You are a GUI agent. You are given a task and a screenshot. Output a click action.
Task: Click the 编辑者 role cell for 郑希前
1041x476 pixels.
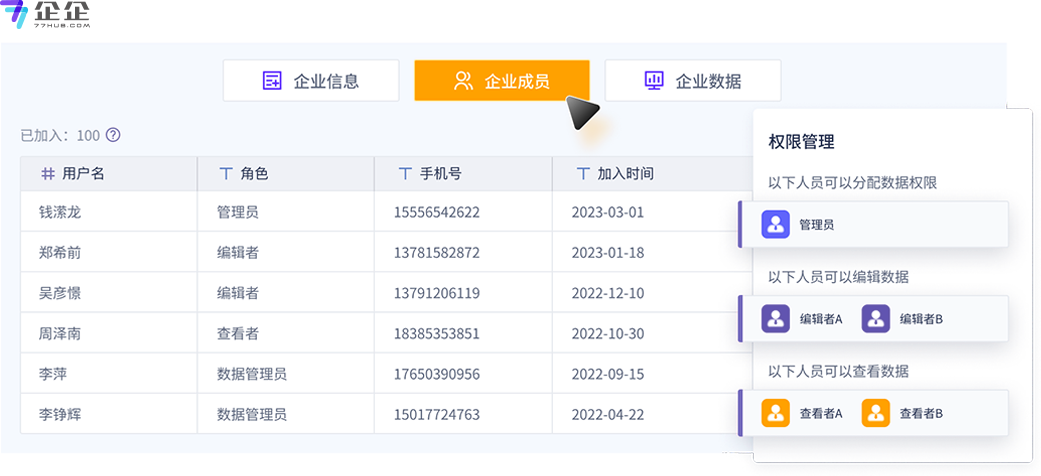(x=238, y=253)
